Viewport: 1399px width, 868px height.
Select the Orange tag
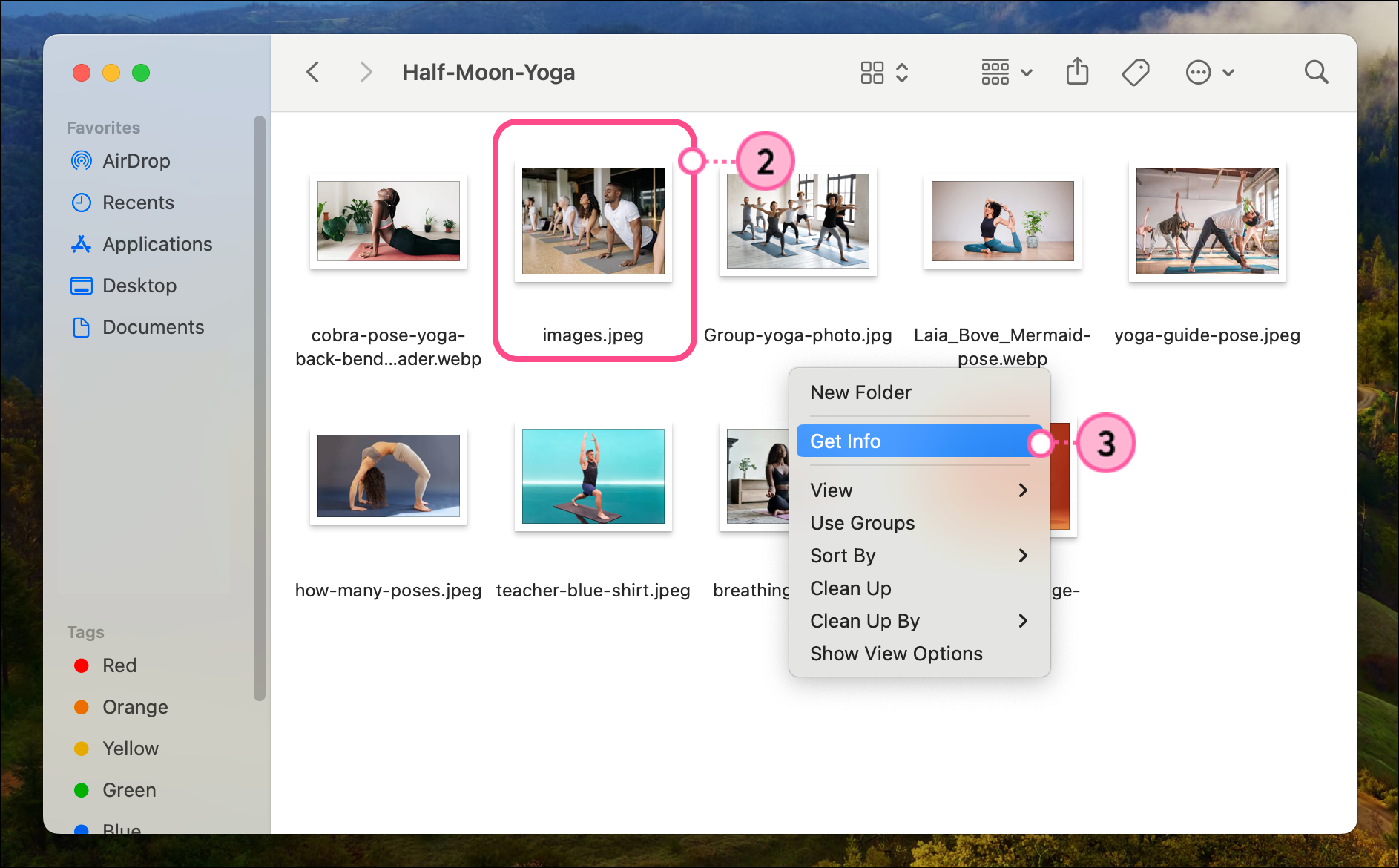[122, 707]
